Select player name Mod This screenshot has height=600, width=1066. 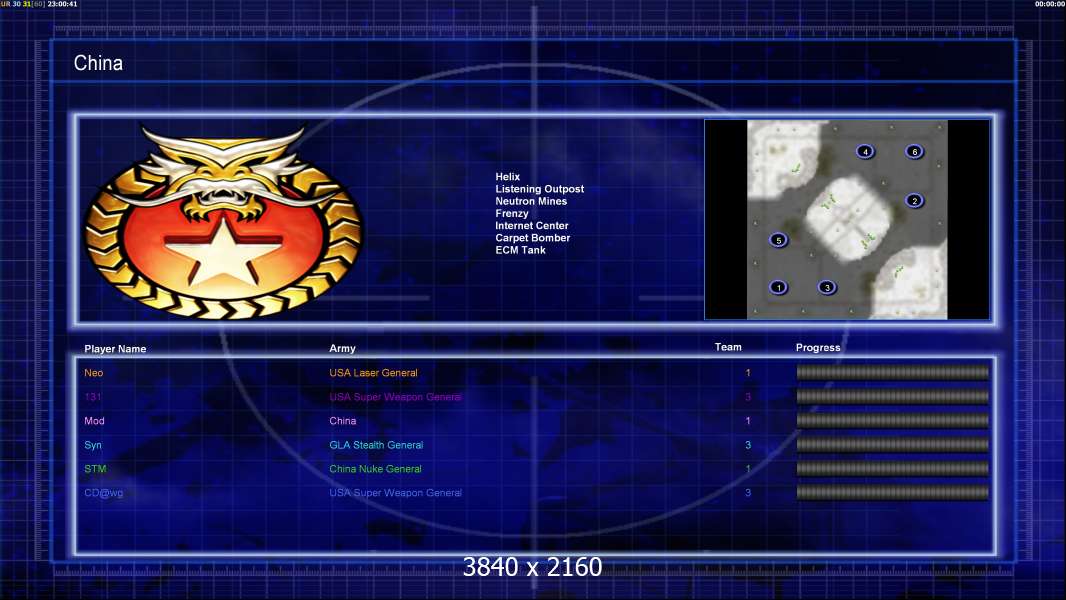94,421
